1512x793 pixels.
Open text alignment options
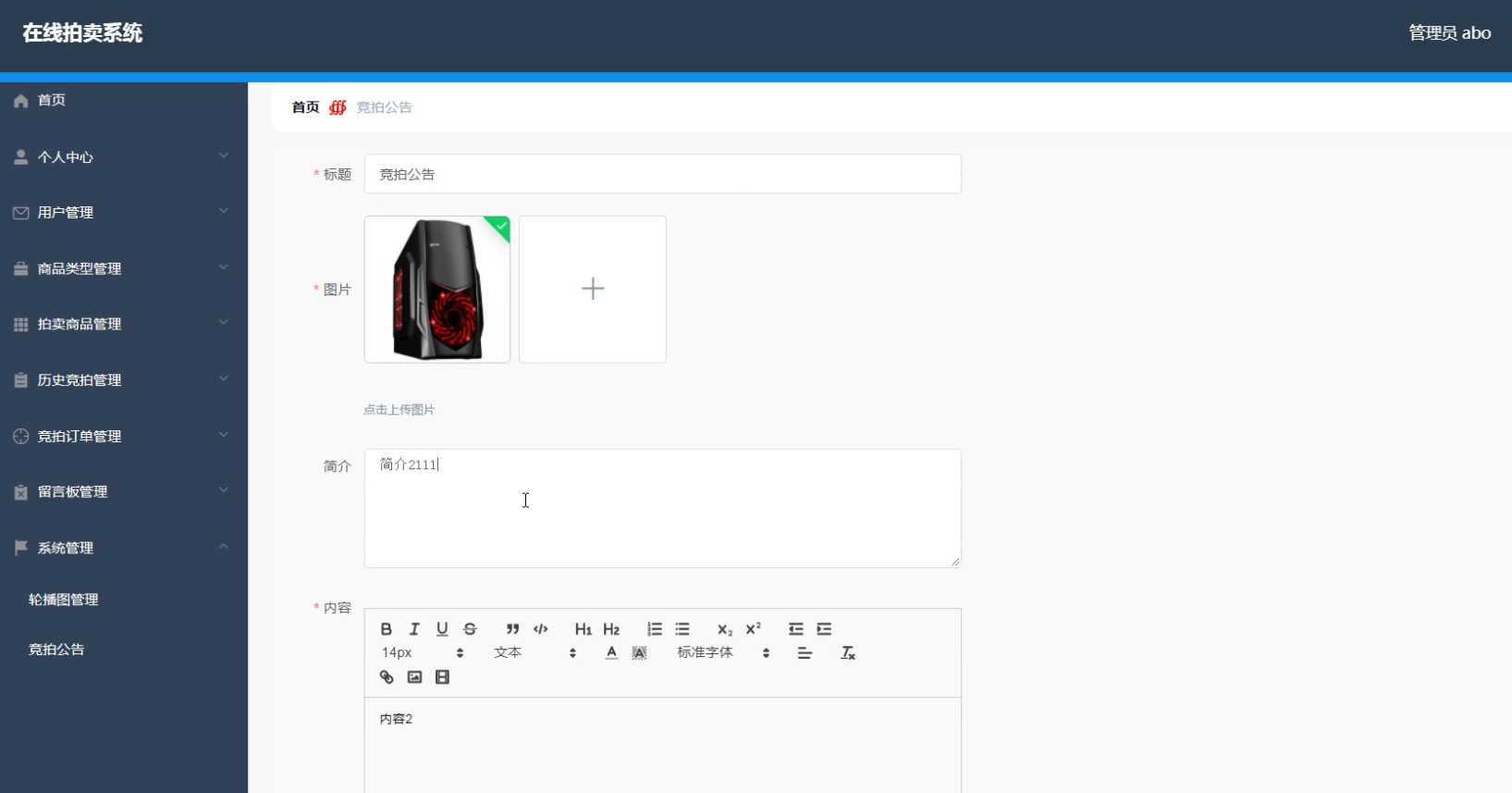[805, 653]
